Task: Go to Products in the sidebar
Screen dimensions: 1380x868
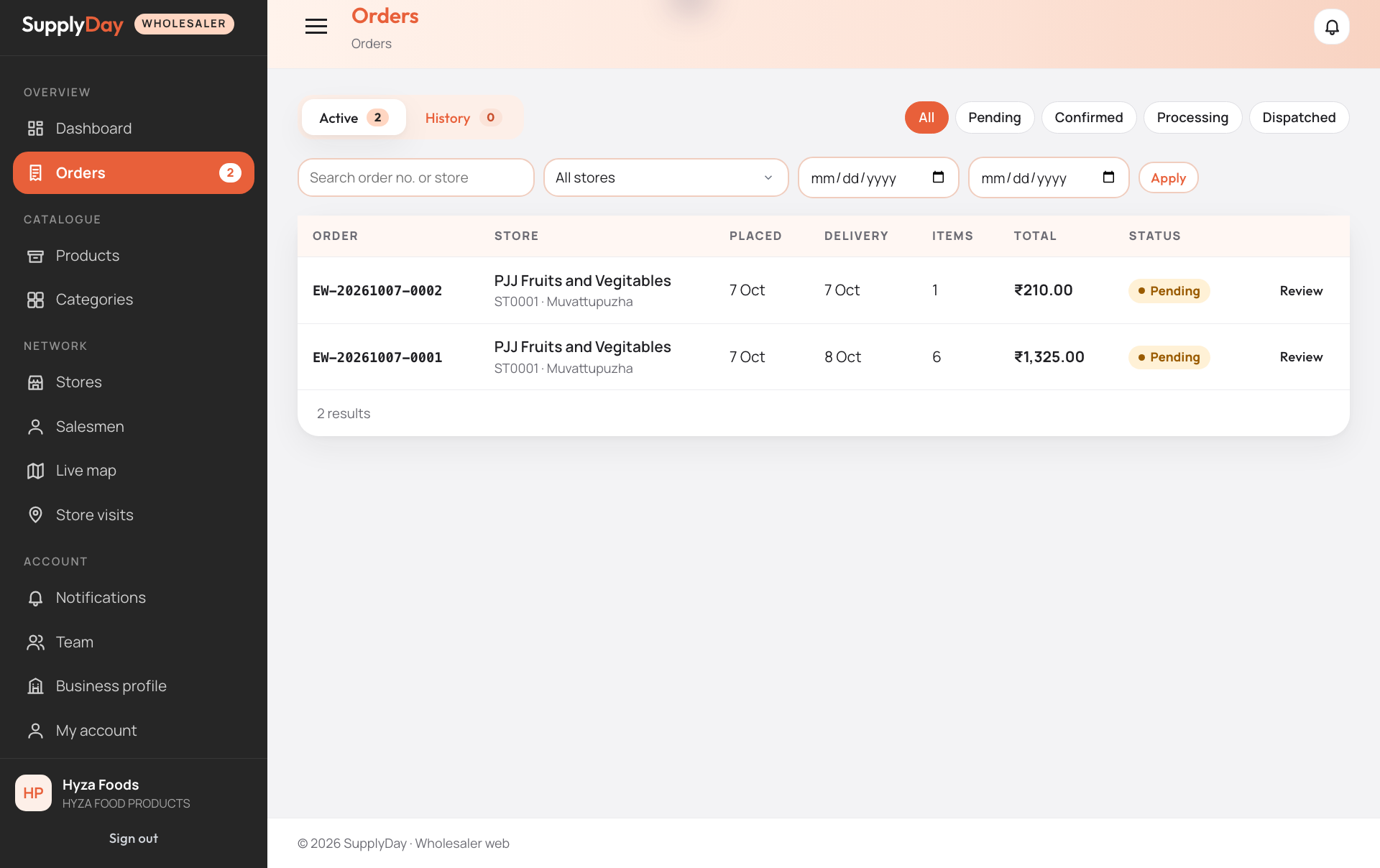Action: click(134, 256)
